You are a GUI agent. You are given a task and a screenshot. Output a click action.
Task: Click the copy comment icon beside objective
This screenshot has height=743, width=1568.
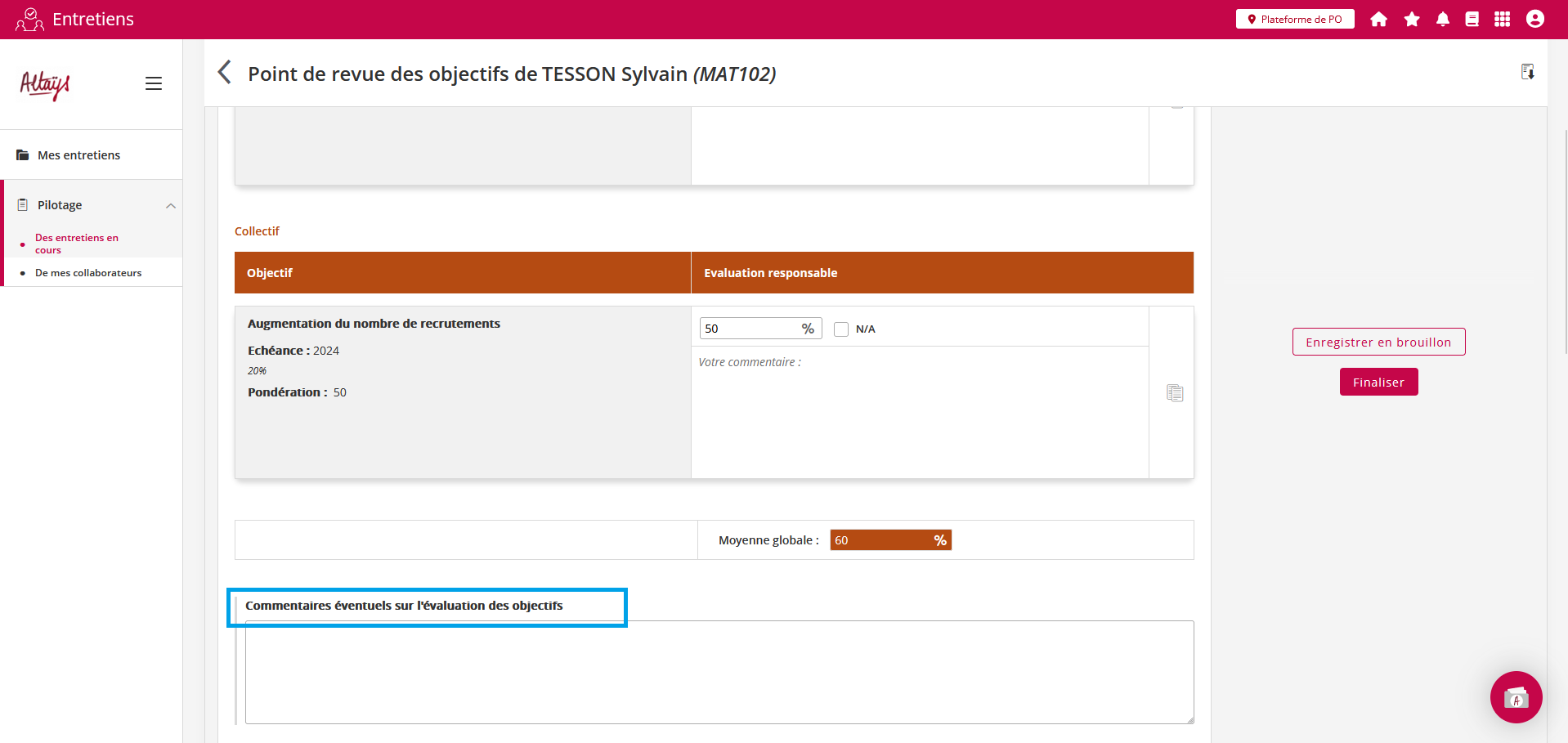pyautogui.click(x=1175, y=393)
